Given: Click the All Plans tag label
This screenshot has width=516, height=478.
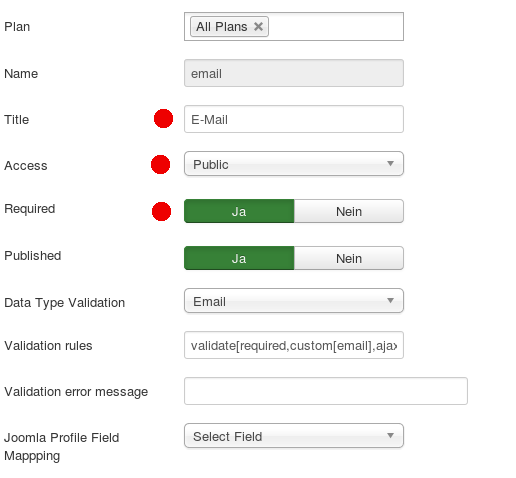Looking at the screenshot, I should tap(221, 27).
